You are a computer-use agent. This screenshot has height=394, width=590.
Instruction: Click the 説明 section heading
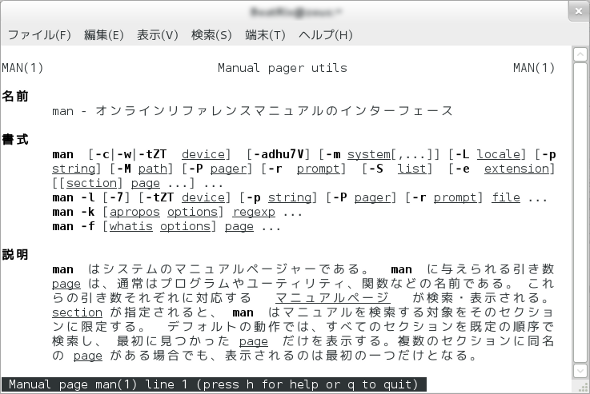tap(15, 255)
